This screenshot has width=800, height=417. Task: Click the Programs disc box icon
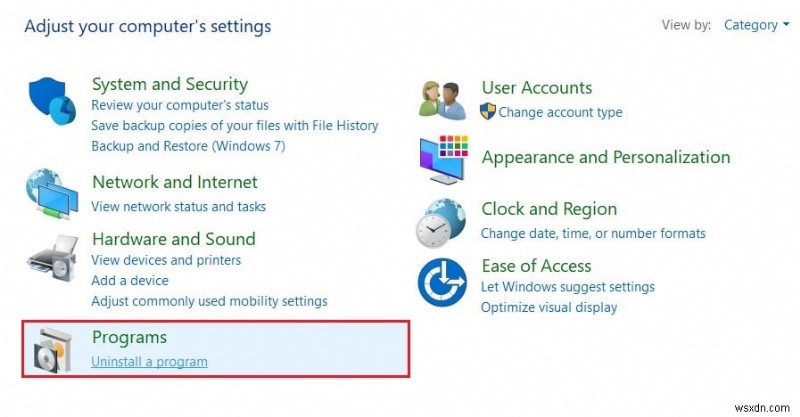pos(52,349)
